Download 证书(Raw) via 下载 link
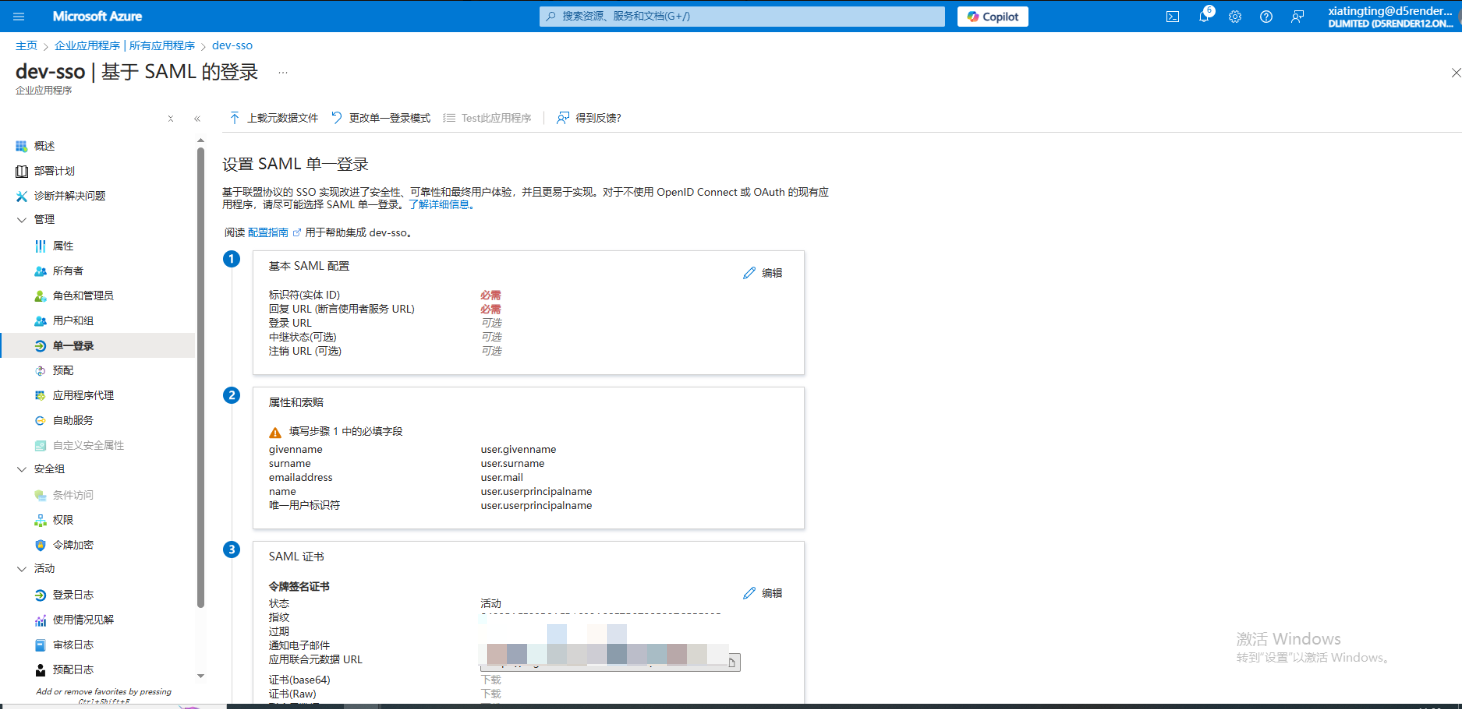 click(491, 694)
